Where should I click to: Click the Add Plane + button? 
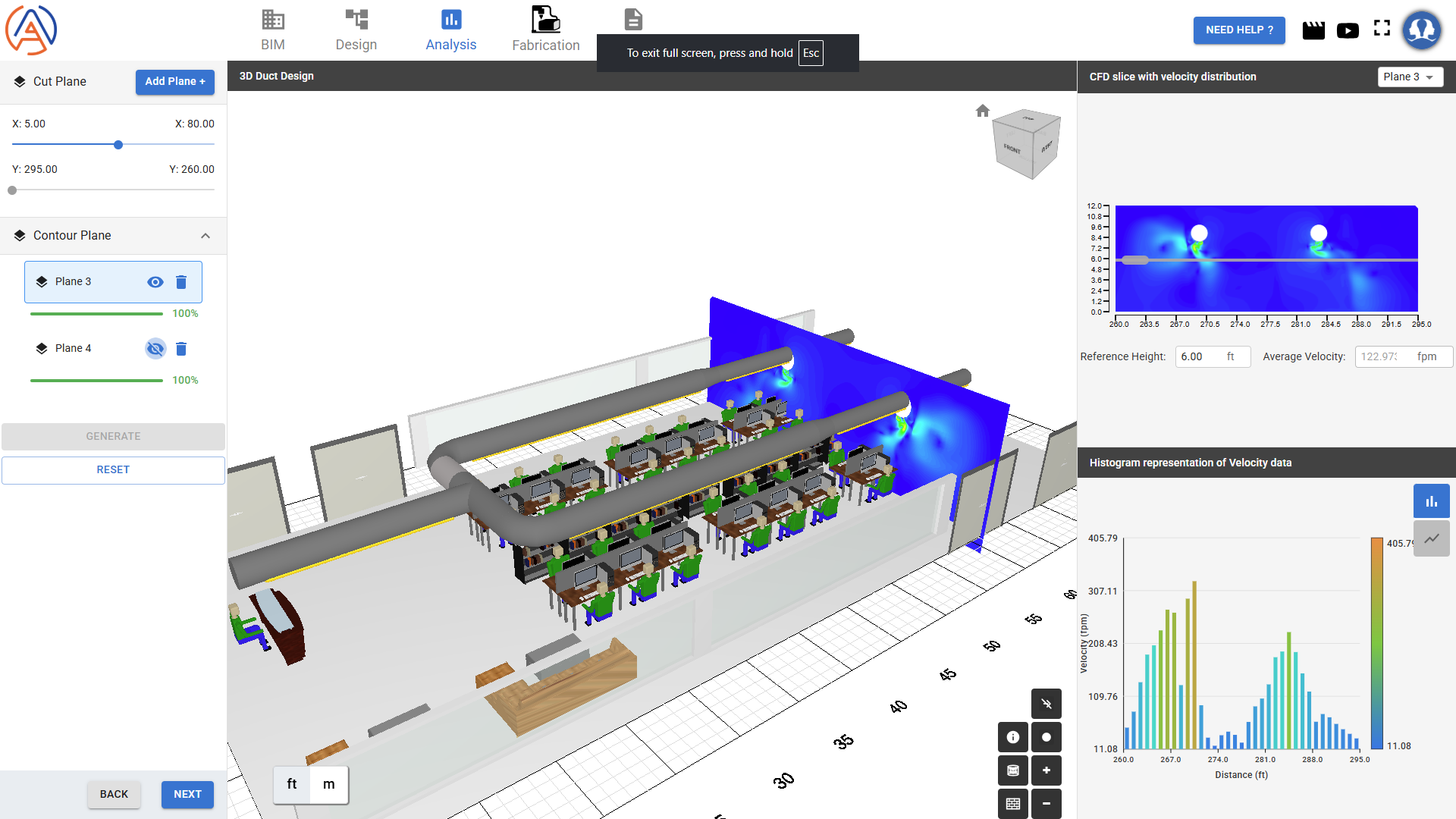click(175, 82)
